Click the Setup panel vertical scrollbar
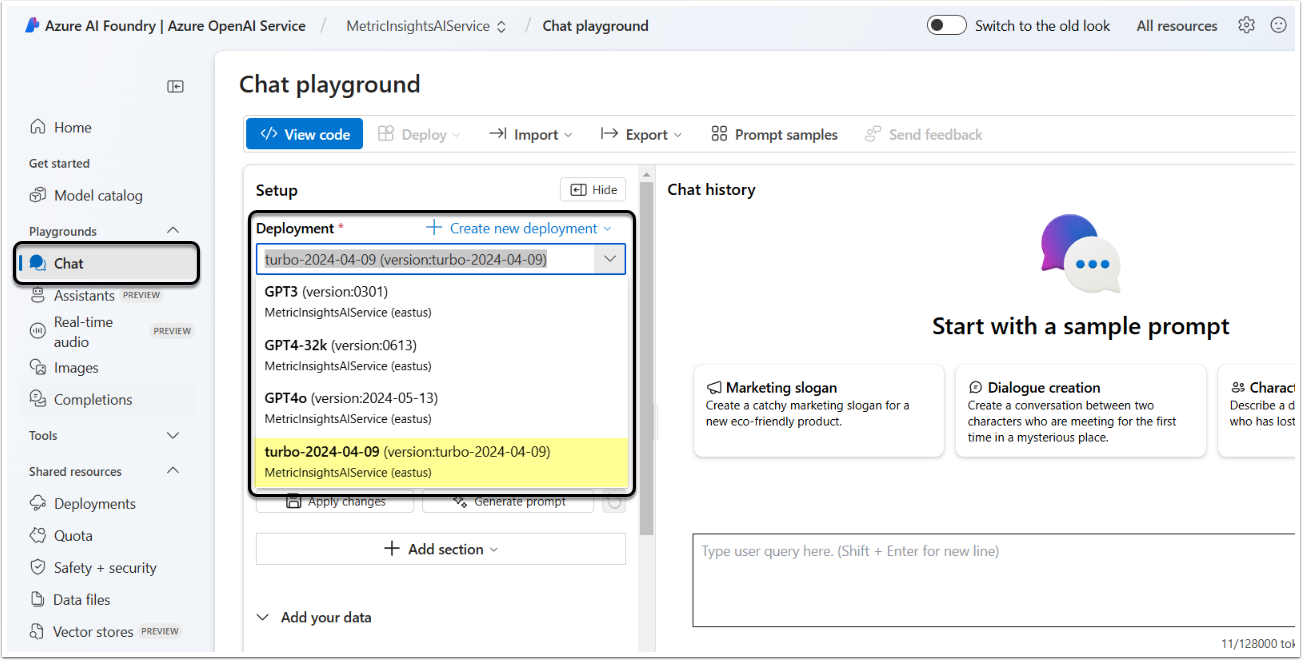Screen dimensions: 1302x660 pos(646,360)
